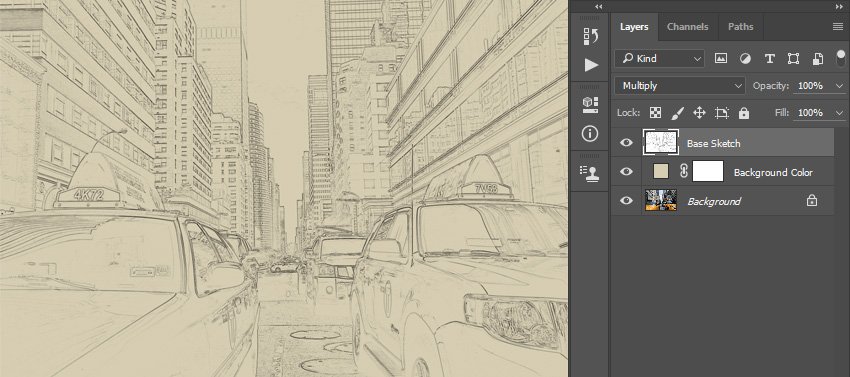Filter layers by smart object icon

818,59
